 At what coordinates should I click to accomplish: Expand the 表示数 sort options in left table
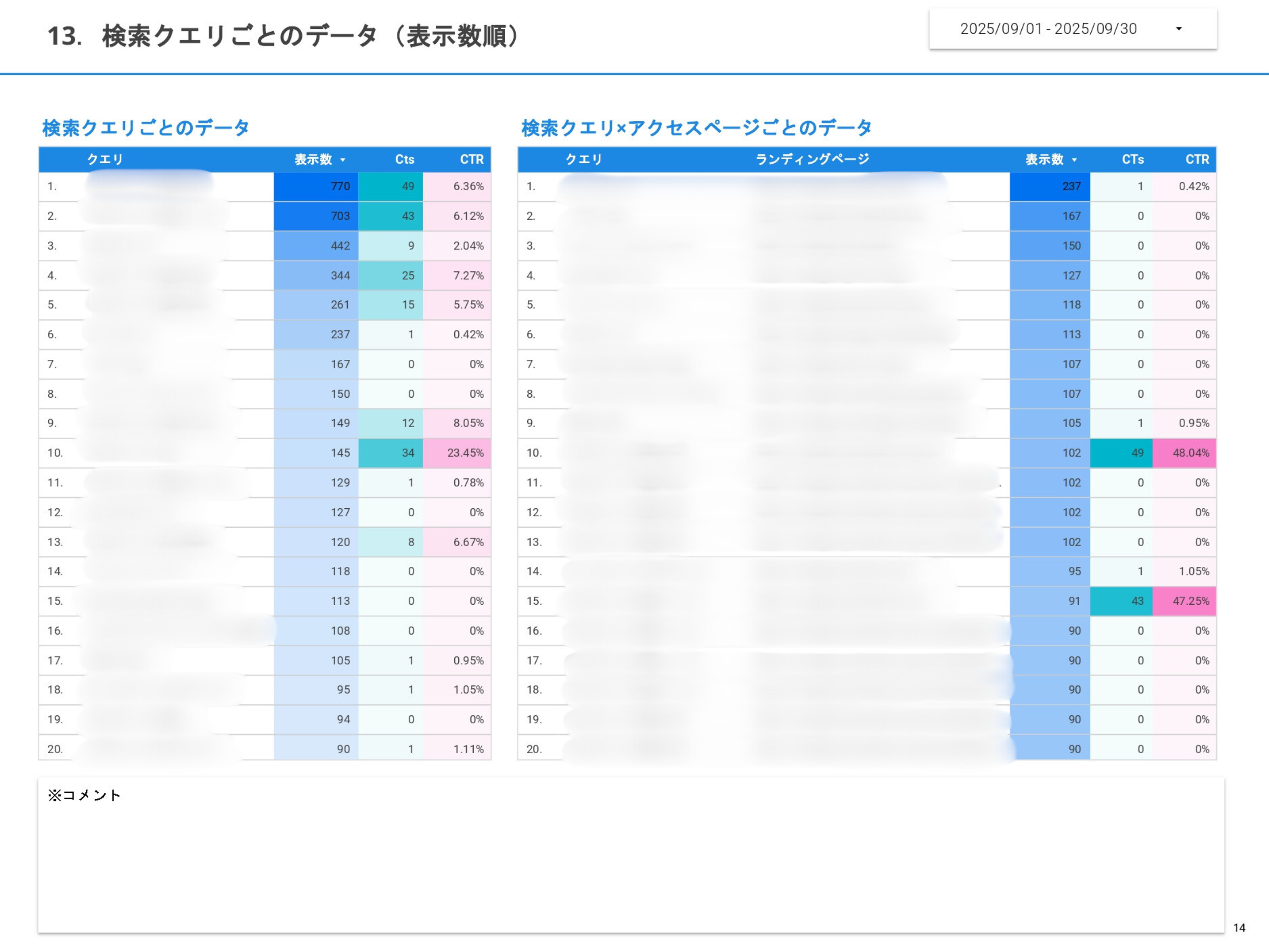(x=344, y=160)
